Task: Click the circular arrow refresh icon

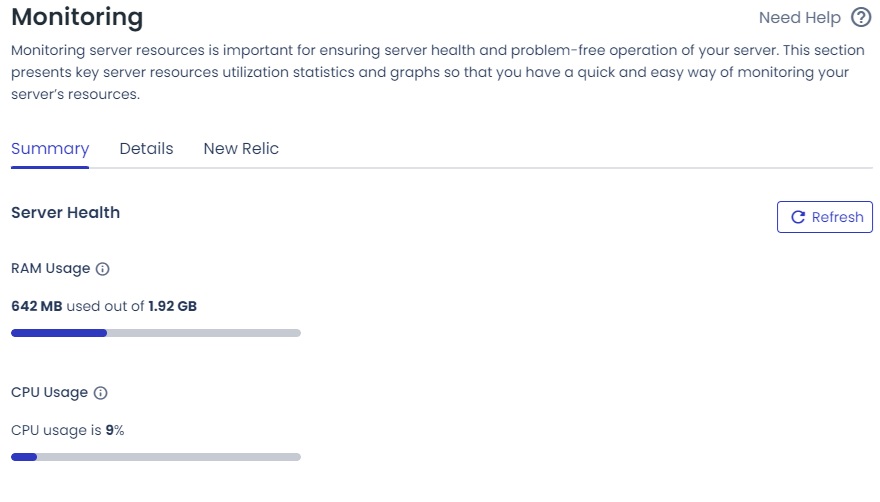Action: pos(798,217)
